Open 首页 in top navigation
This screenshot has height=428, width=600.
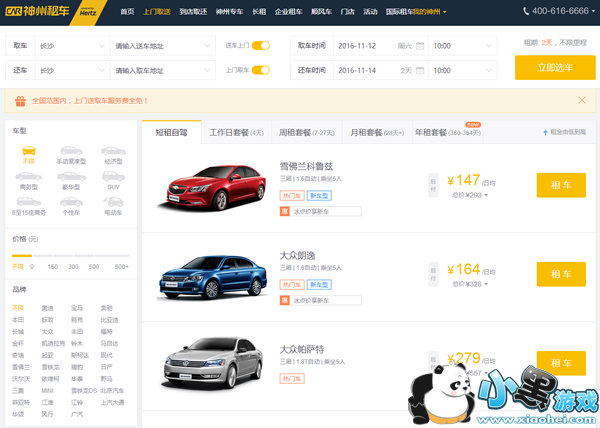[127, 12]
